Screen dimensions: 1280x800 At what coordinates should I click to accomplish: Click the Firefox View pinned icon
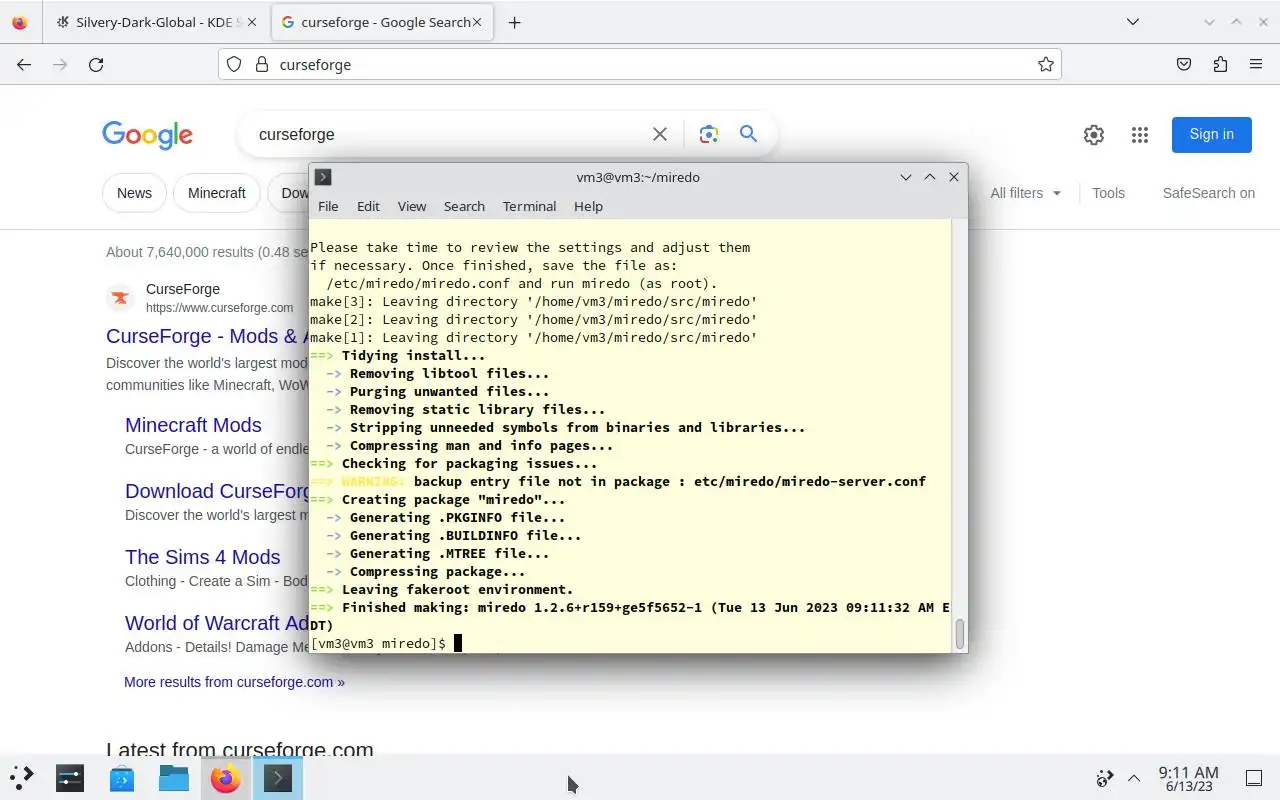point(20,22)
